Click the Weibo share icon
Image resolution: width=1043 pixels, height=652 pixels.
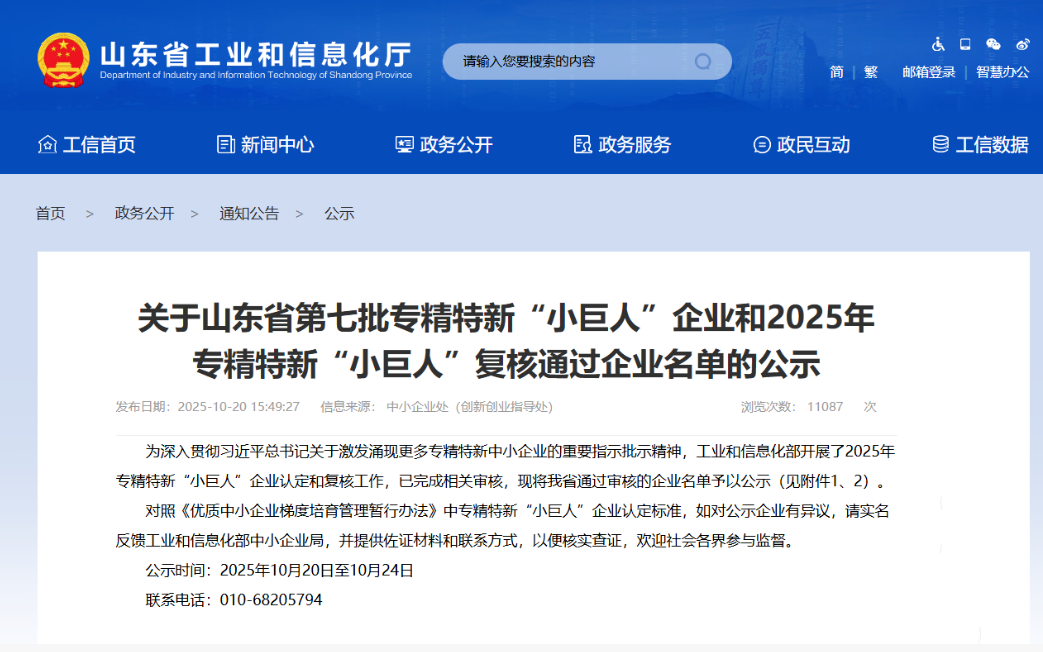coord(1022,44)
